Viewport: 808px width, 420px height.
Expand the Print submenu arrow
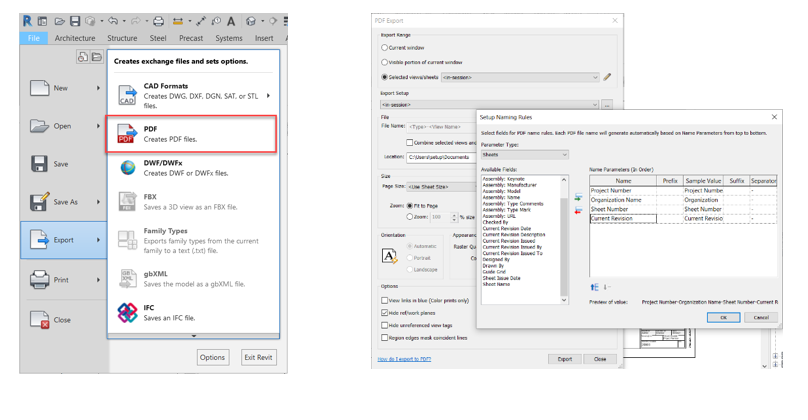98,280
